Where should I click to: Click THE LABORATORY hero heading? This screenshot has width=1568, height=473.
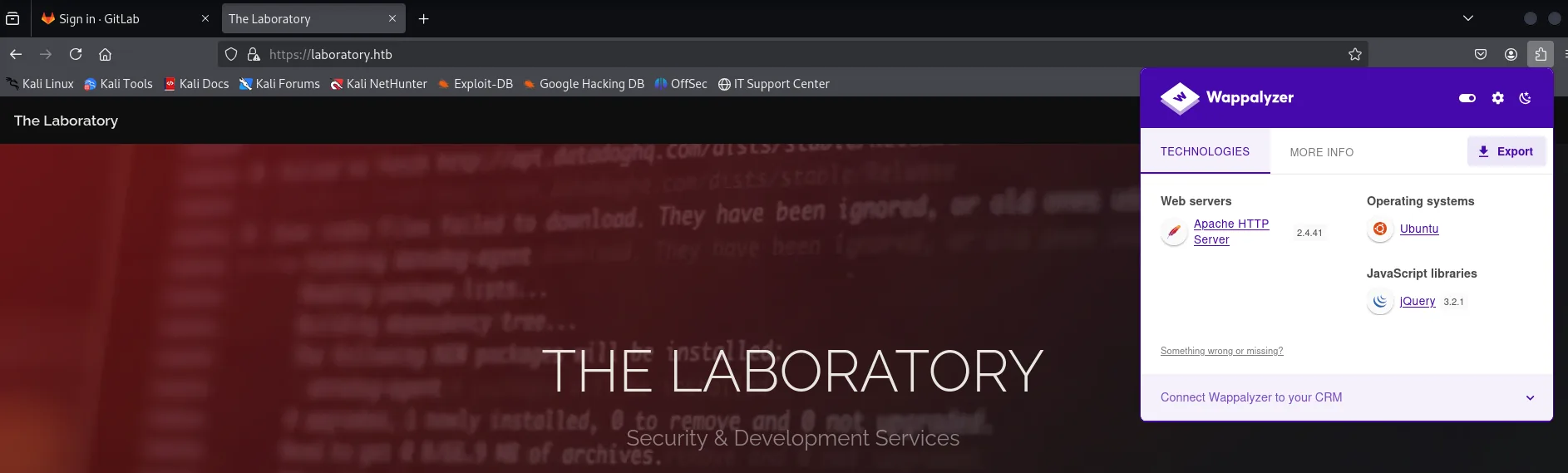pos(792,371)
